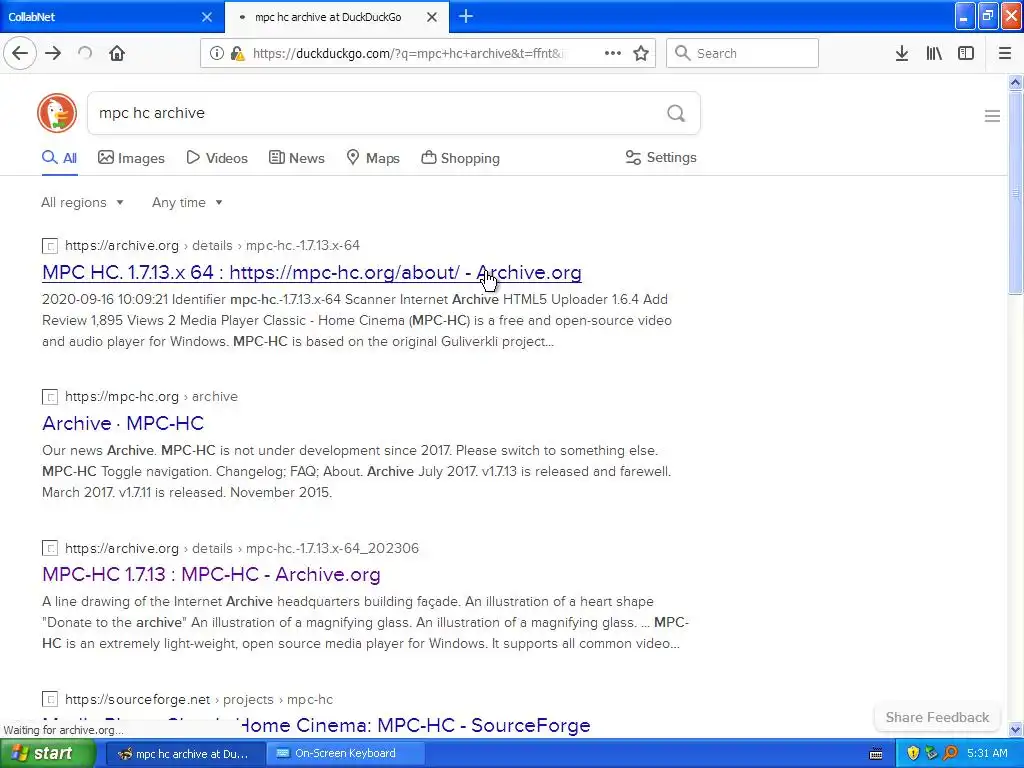The height and width of the screenshot is (768, 1024).
Task: Click the keyboard icon in taskbar tray
Action: coord(876,754)
